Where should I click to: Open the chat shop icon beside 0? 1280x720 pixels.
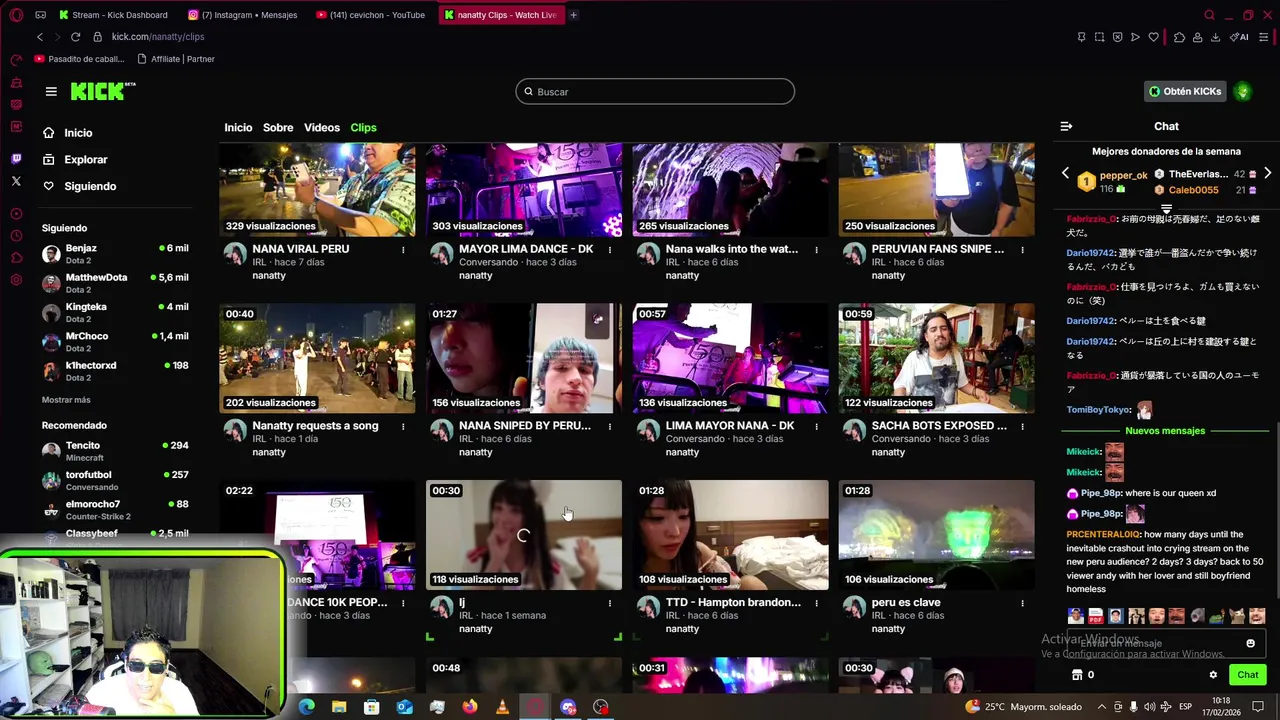[1076, 675]
